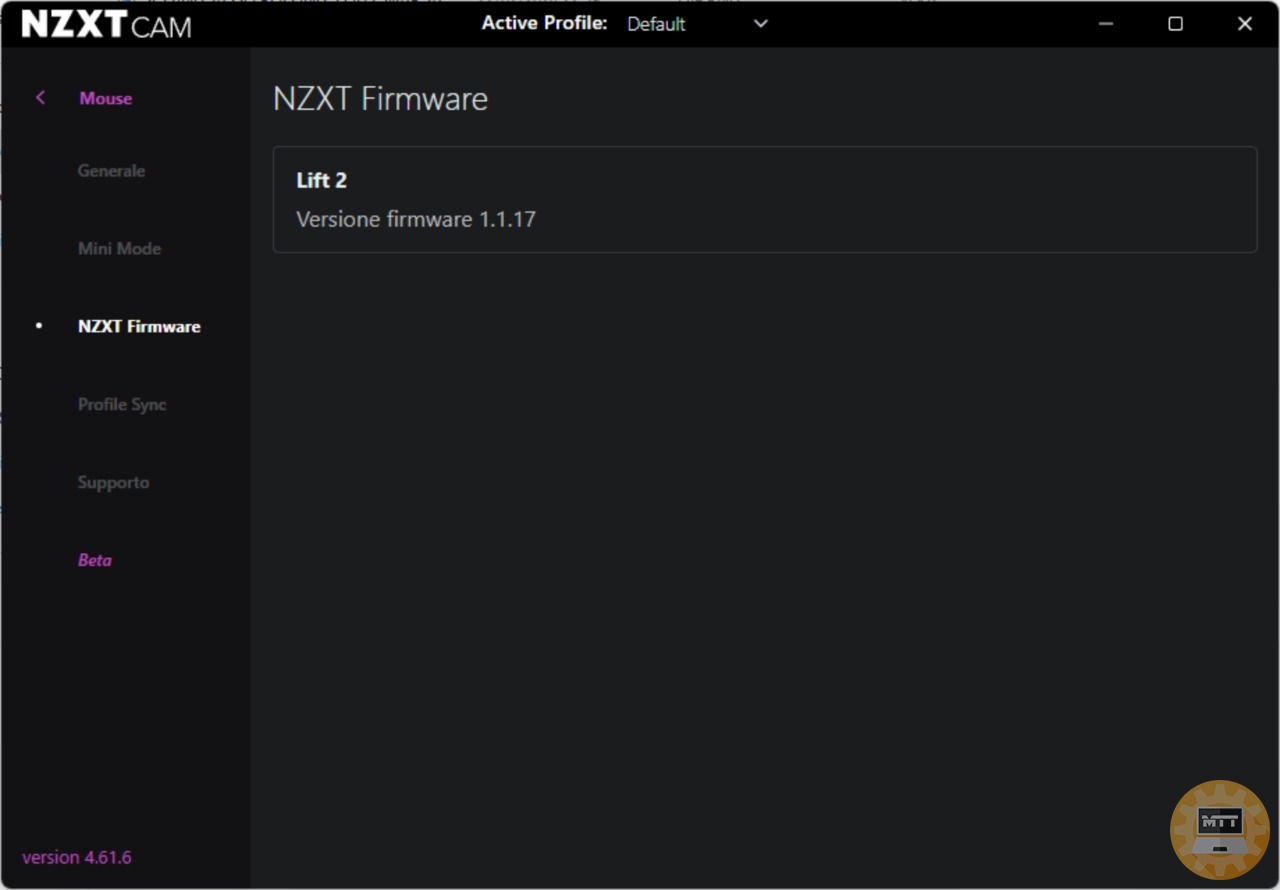Maximize the NZXT CAM window
Viewport: 1280px width, 890px height.
click(x=1175, y=24)
